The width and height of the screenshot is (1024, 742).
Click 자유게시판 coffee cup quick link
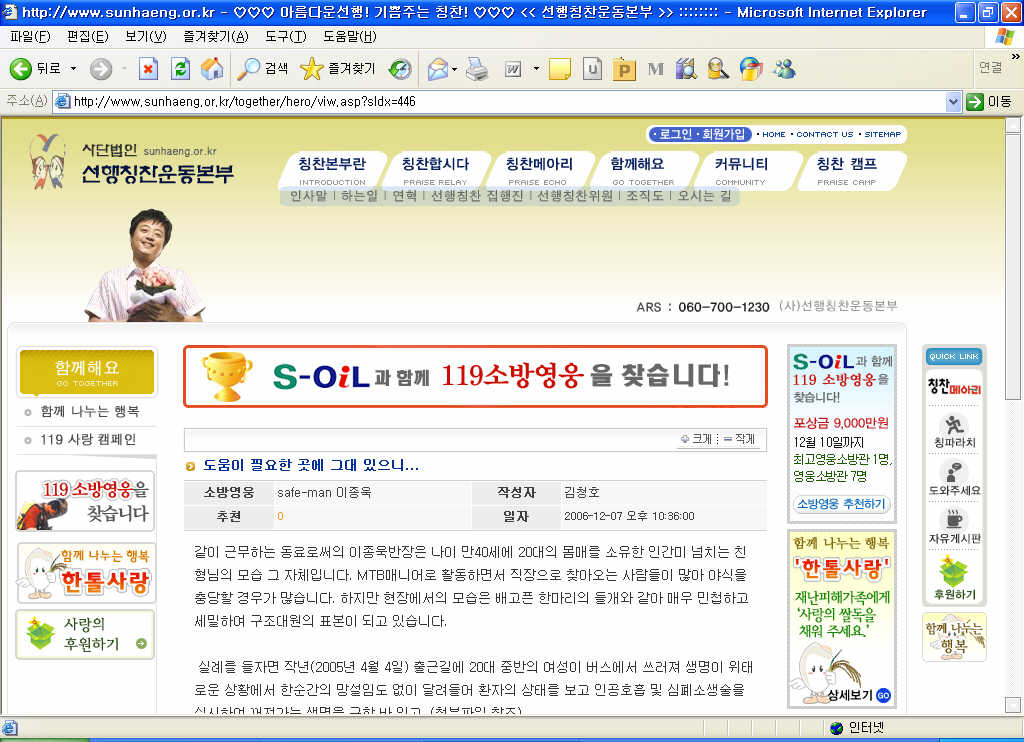(954, 526)
